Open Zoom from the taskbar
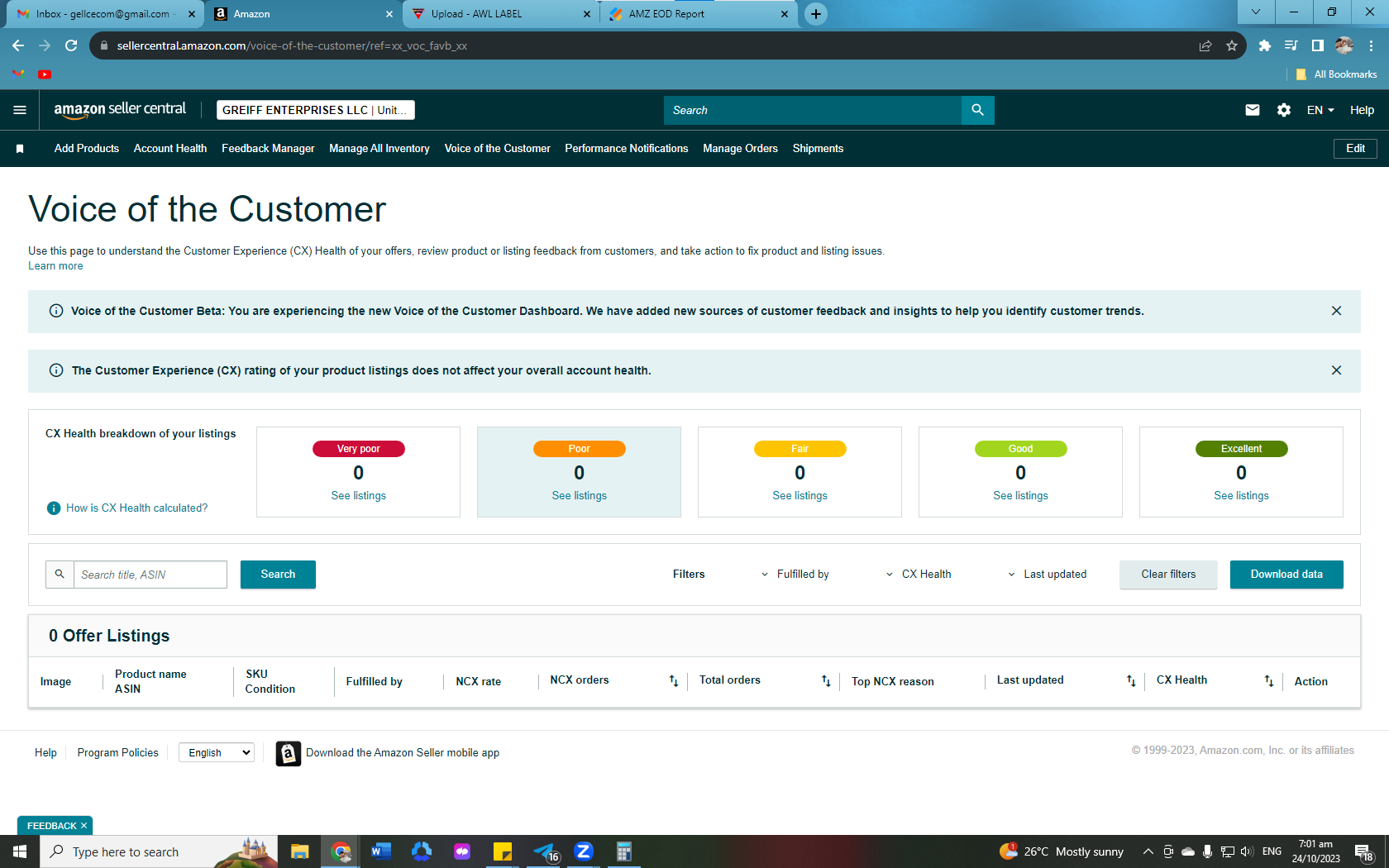The height and width of the screenshot is (868, 1389). pyautogui.click(x=584, y=851)
